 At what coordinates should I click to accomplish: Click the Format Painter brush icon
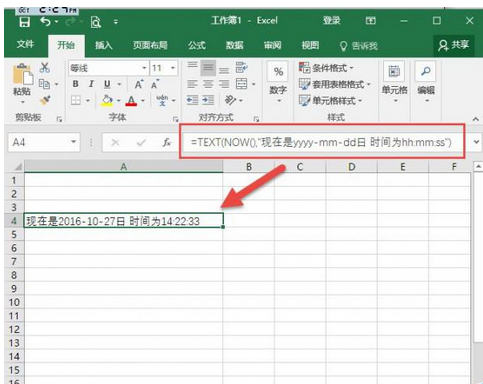coord(45,100)
